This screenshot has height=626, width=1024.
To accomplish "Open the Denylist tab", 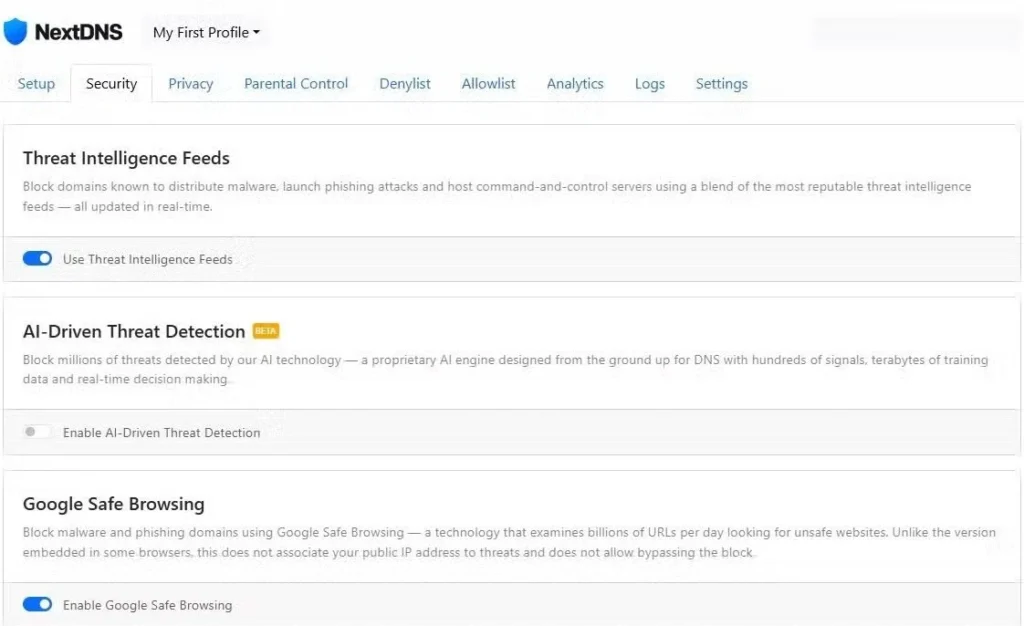I will click(x=405, y=84).
